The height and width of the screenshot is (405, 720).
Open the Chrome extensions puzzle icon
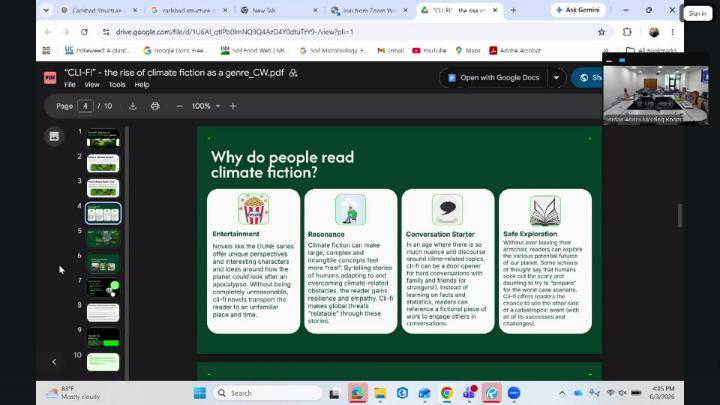click(x=627, y=32)
